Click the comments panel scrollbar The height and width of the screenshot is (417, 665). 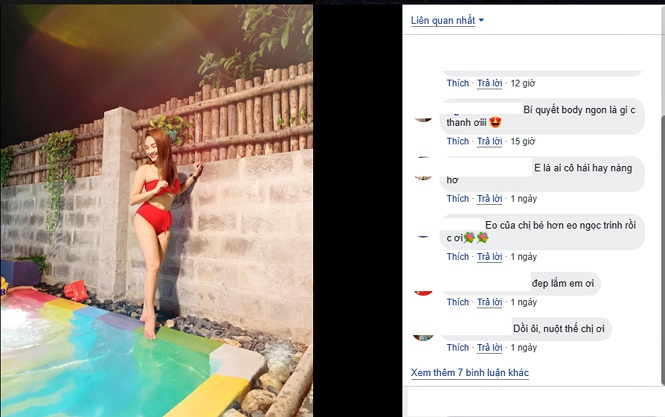tap(659, 200)
